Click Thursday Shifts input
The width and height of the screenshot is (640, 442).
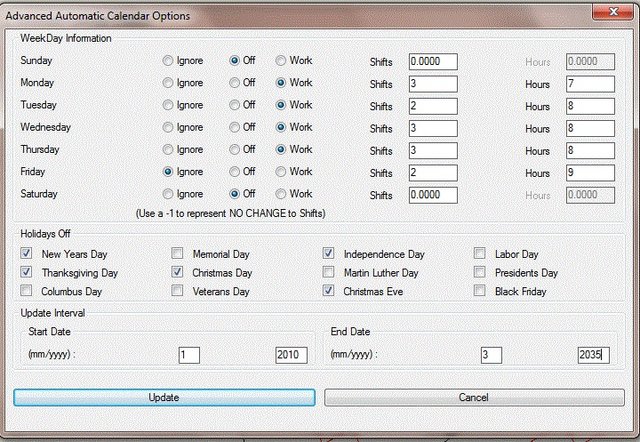433,151
